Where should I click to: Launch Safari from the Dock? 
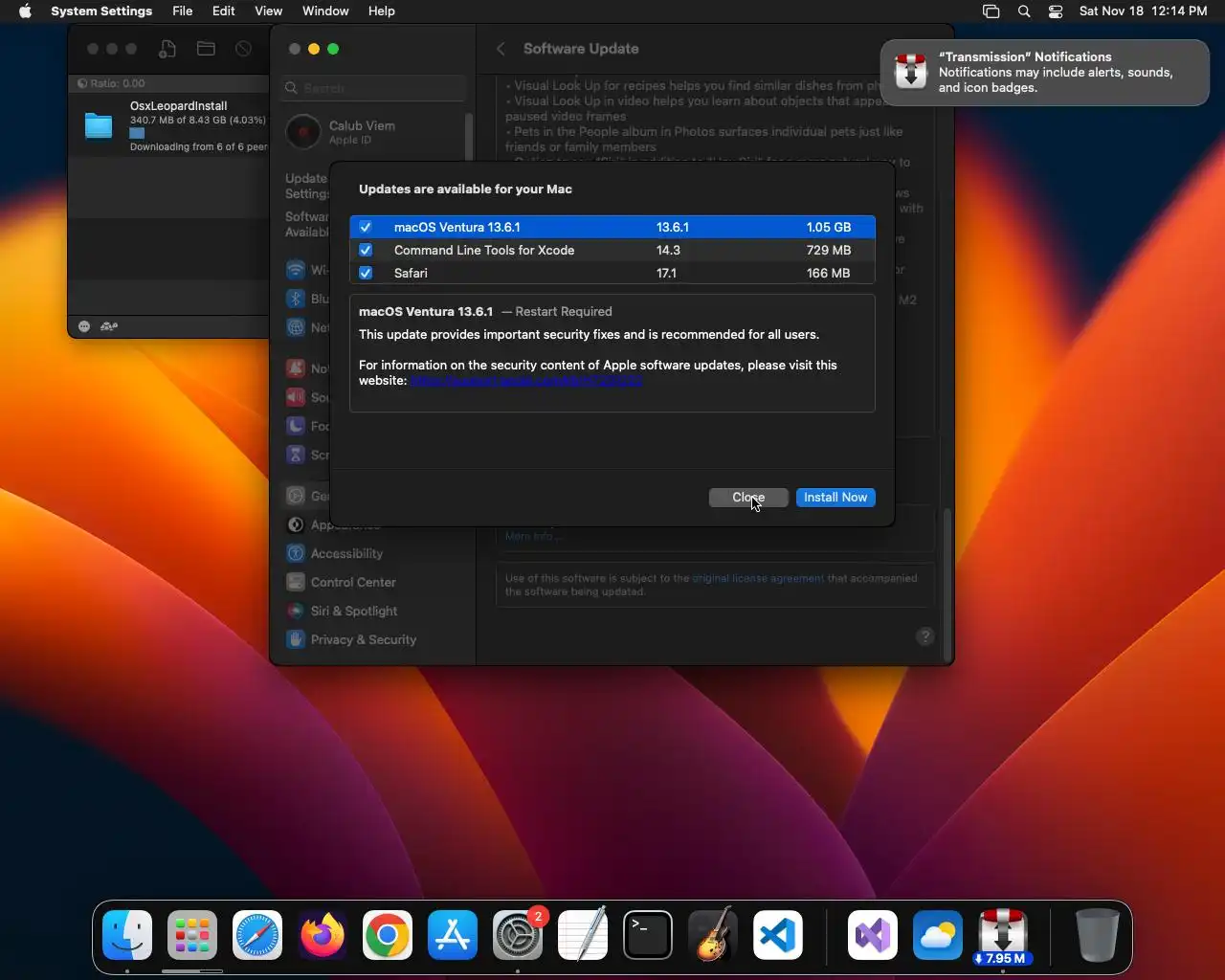pyautogui.click(x=257, y=935)
